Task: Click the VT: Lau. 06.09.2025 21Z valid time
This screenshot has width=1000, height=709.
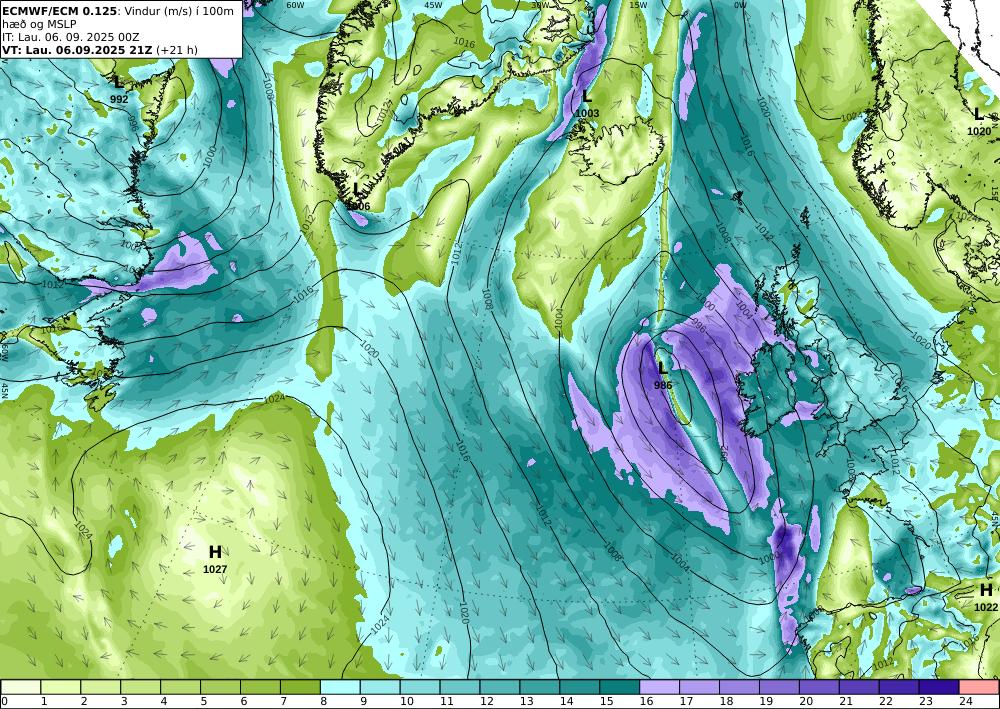Action: [x=77, y=50]
